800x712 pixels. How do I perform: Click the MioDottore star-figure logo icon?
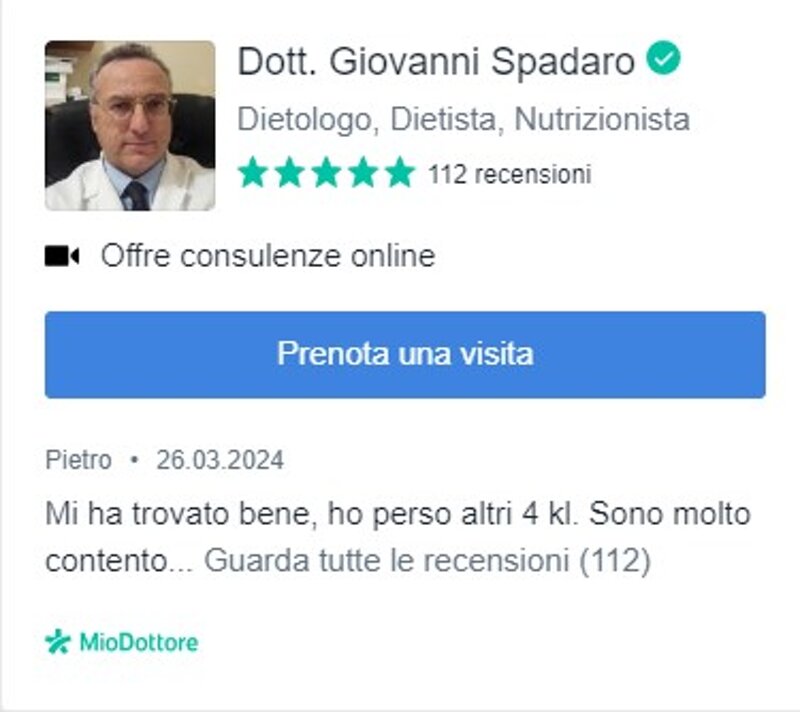tap(58, 641)
